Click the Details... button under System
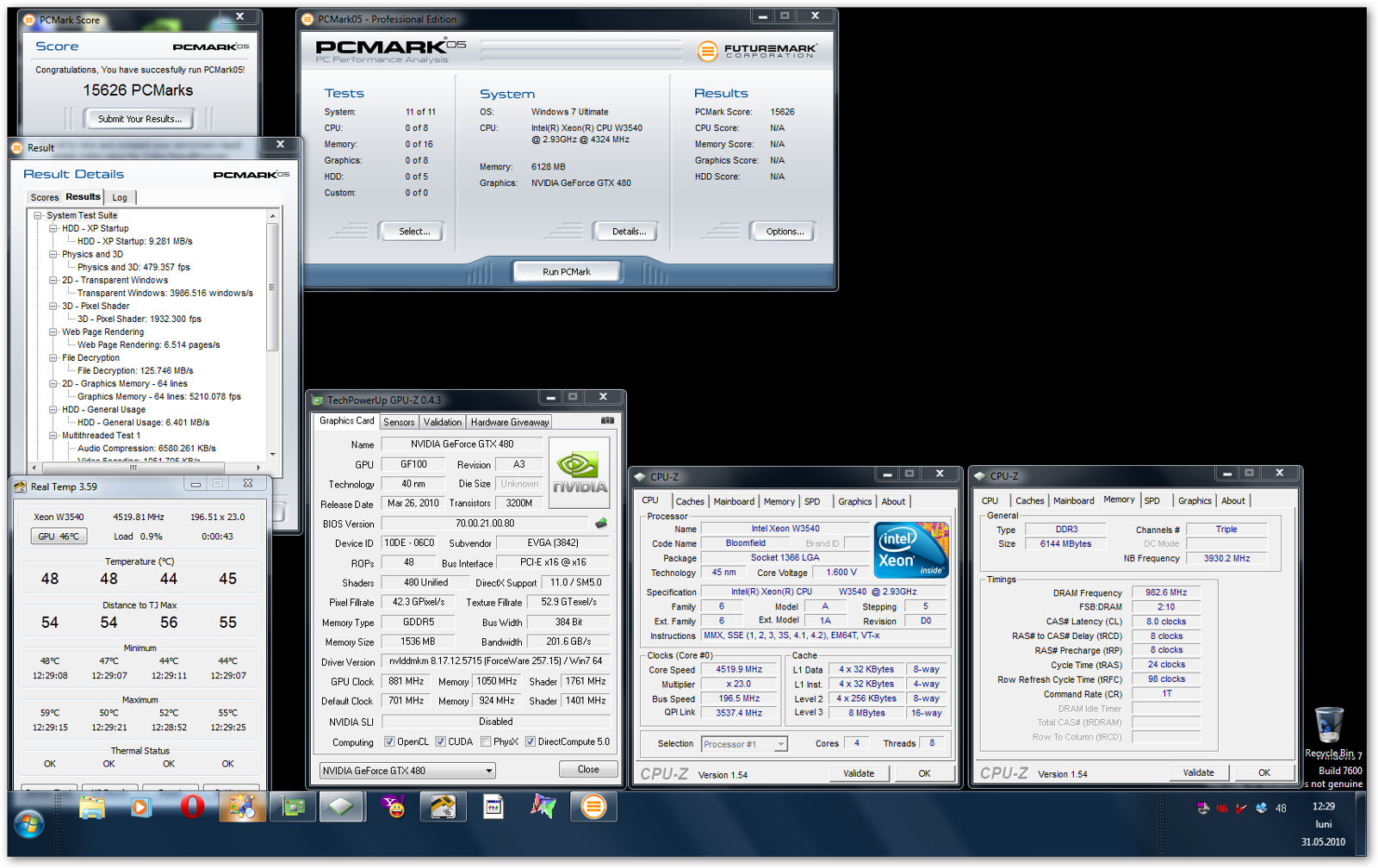This screenshot has width=1378, height=868. 629,231
